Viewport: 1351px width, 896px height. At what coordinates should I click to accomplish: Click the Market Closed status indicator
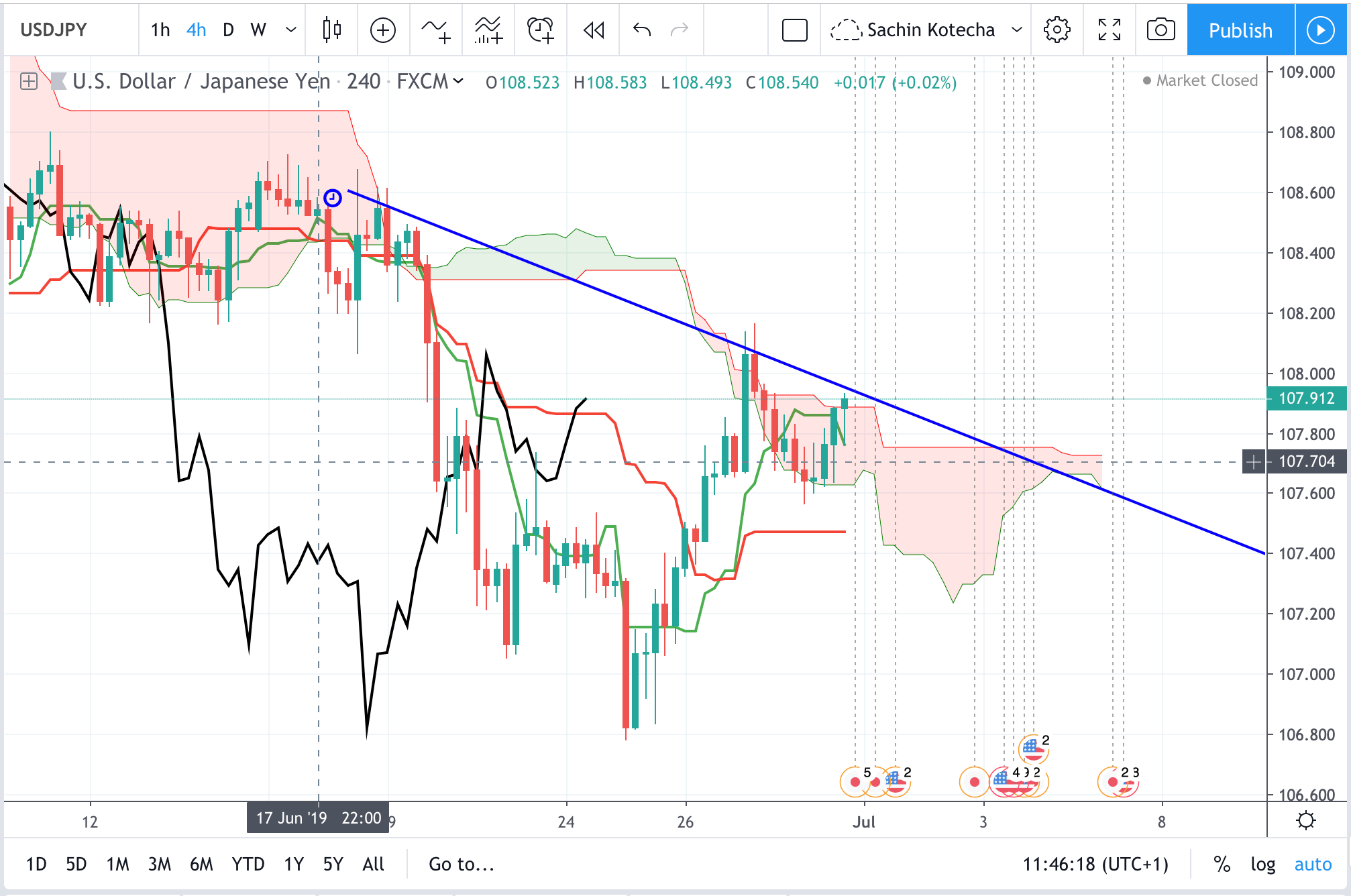1200,80
